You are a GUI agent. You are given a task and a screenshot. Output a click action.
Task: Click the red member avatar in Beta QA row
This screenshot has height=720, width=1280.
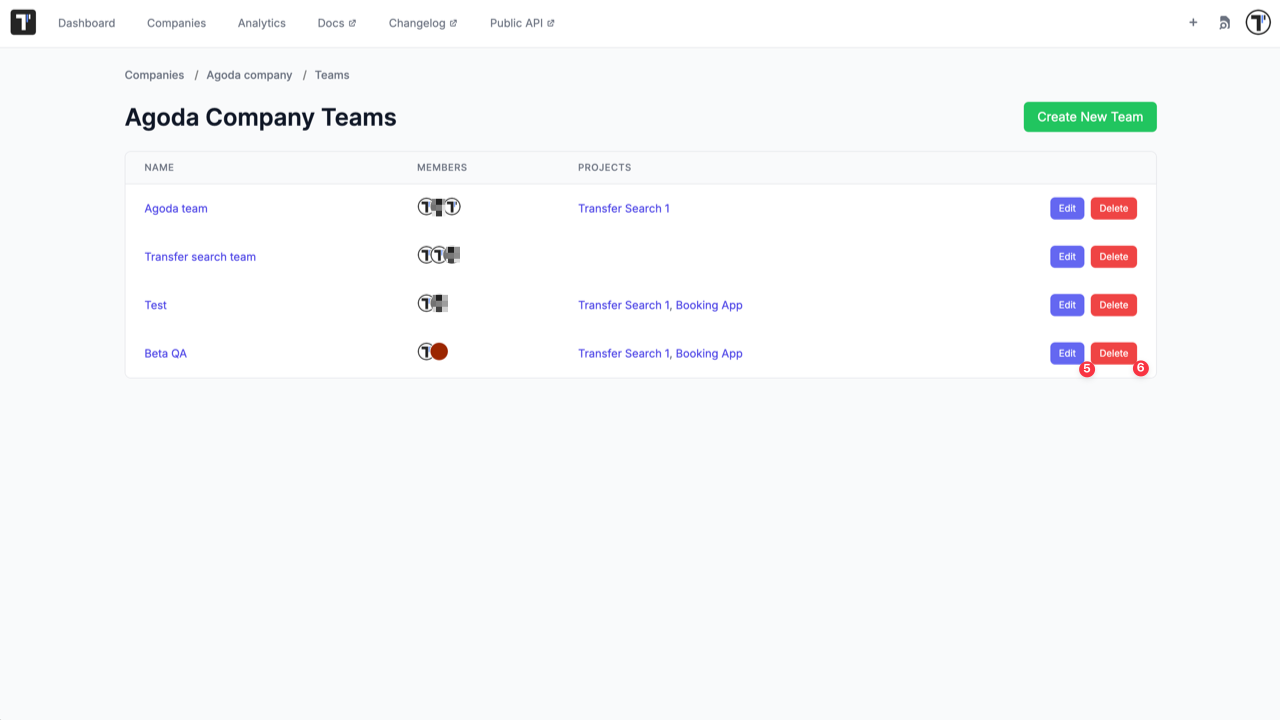coord(438,351)
